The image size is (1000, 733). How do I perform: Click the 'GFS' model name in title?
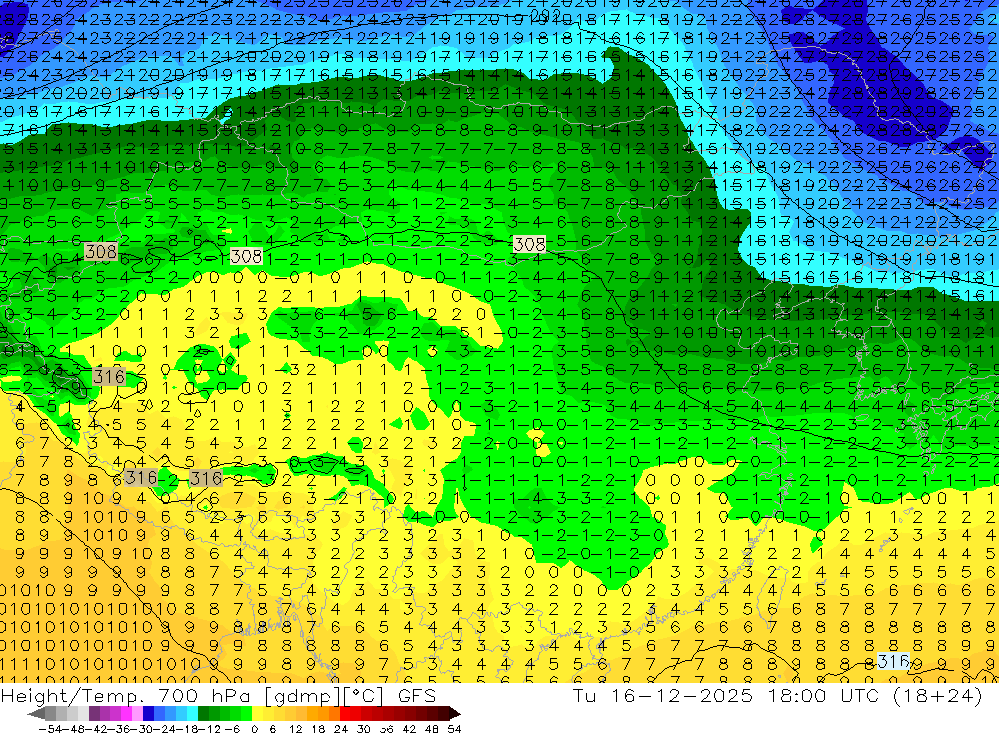coord(417,695)
